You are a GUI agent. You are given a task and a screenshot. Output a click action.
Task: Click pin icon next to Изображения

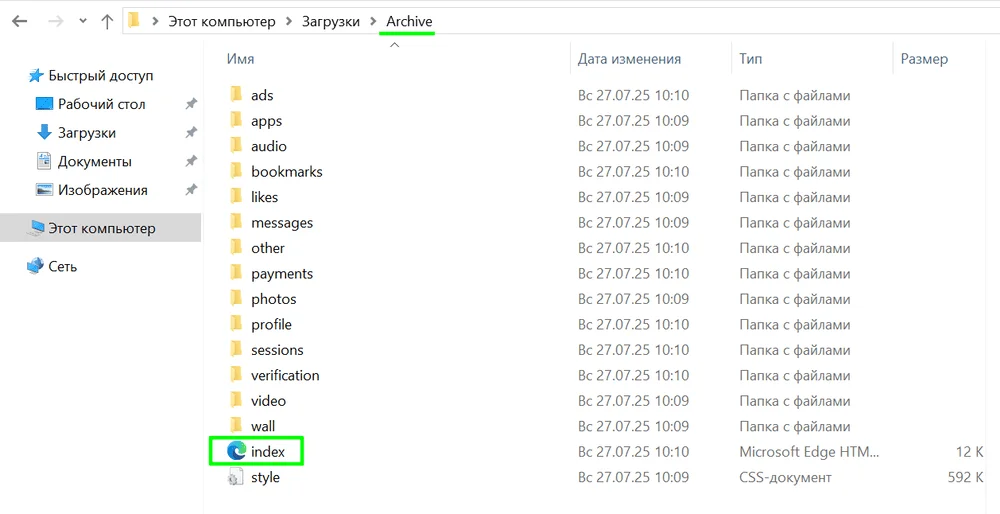point(191,190)
